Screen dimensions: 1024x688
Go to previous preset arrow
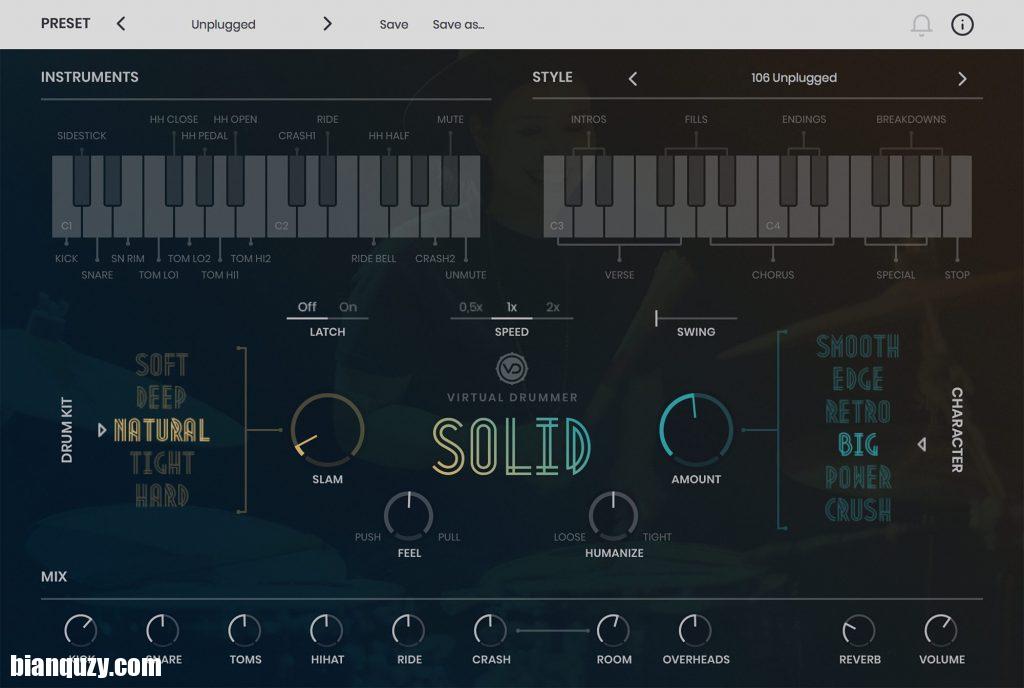[x=121, y=24]
